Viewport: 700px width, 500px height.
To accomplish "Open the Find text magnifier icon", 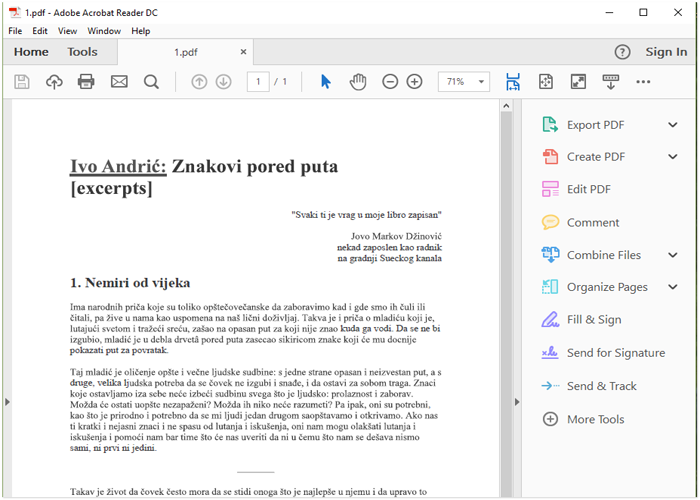I will pos(151,82).
